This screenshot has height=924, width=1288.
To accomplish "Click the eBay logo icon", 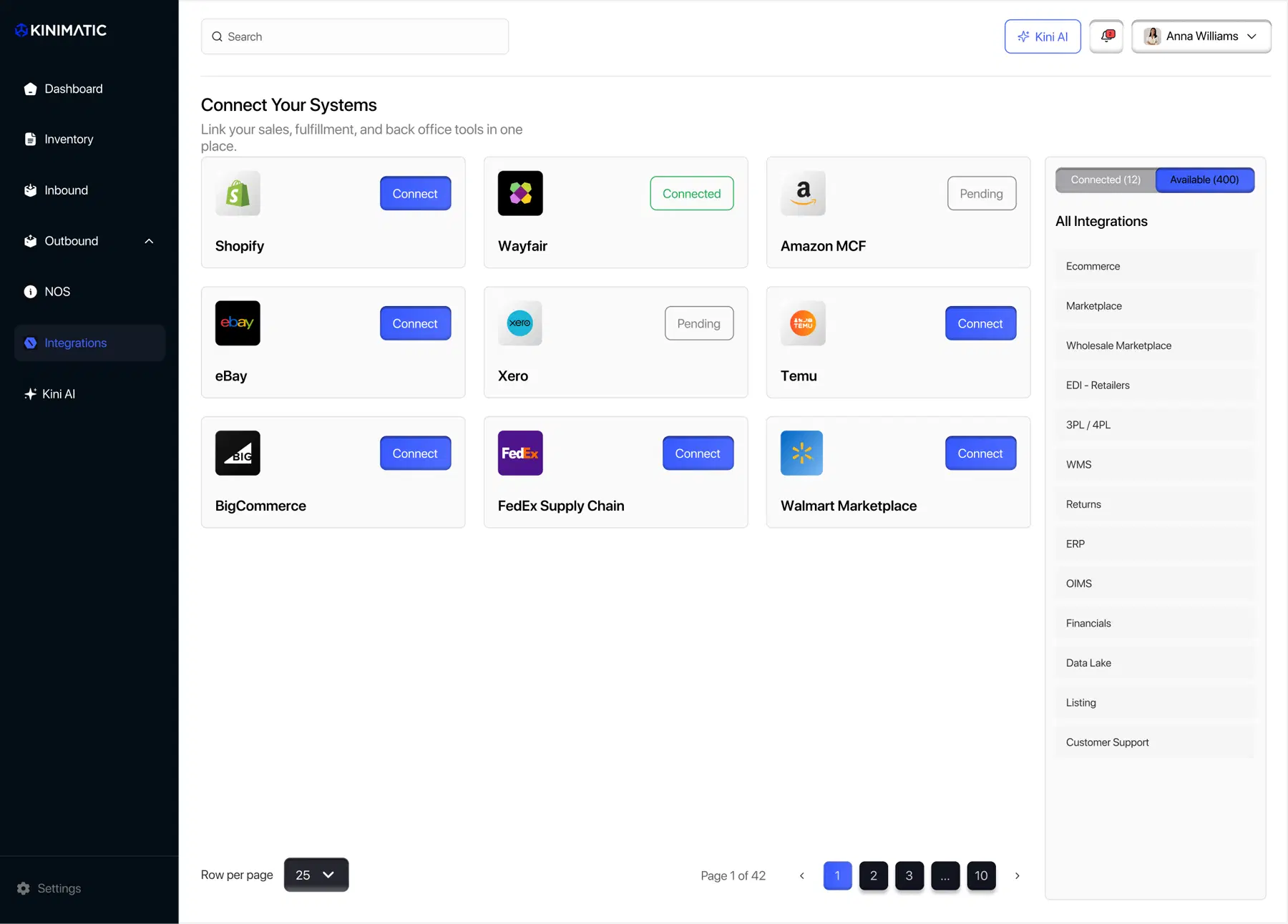I will pyautogui.click(x=238, y=323).
